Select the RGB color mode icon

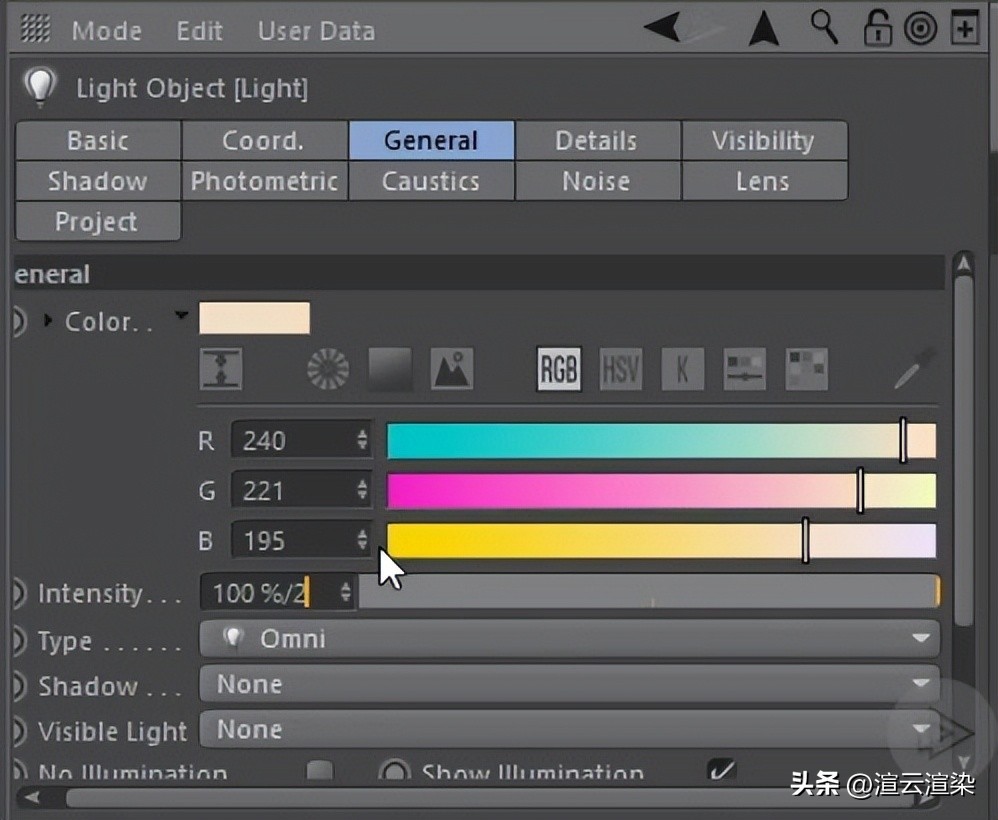[x=557, y=369]
